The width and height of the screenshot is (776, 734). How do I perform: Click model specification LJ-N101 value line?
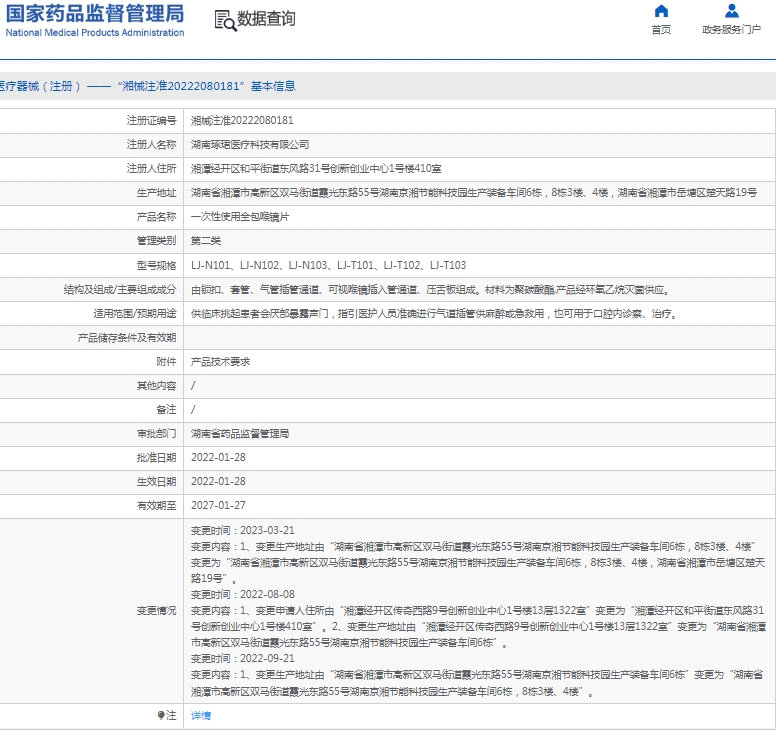329,265
